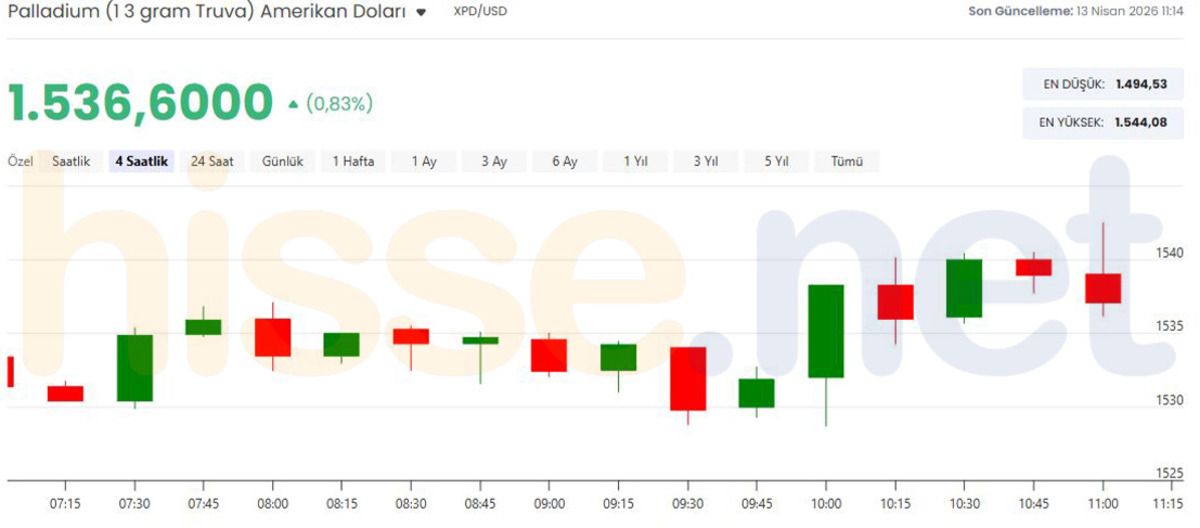Click the green up-triangle change indicator
The image size is (1200, 528).
pyautogui.click(x=292, y=103)
